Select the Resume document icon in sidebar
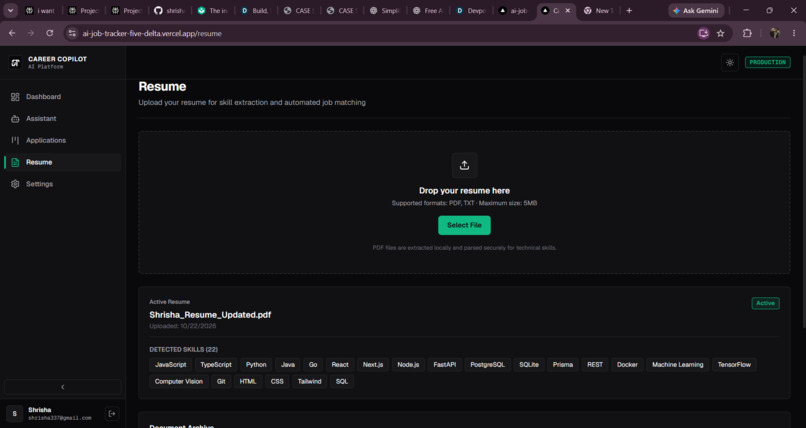Viewport: 806px width, 428px height. [15, 162]
